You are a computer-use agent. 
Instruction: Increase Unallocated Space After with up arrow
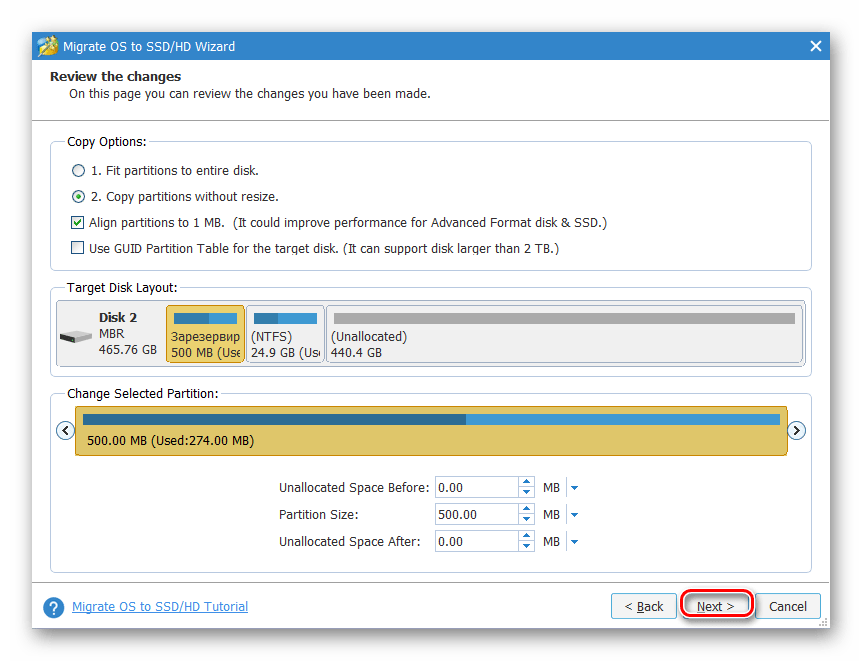526,536
